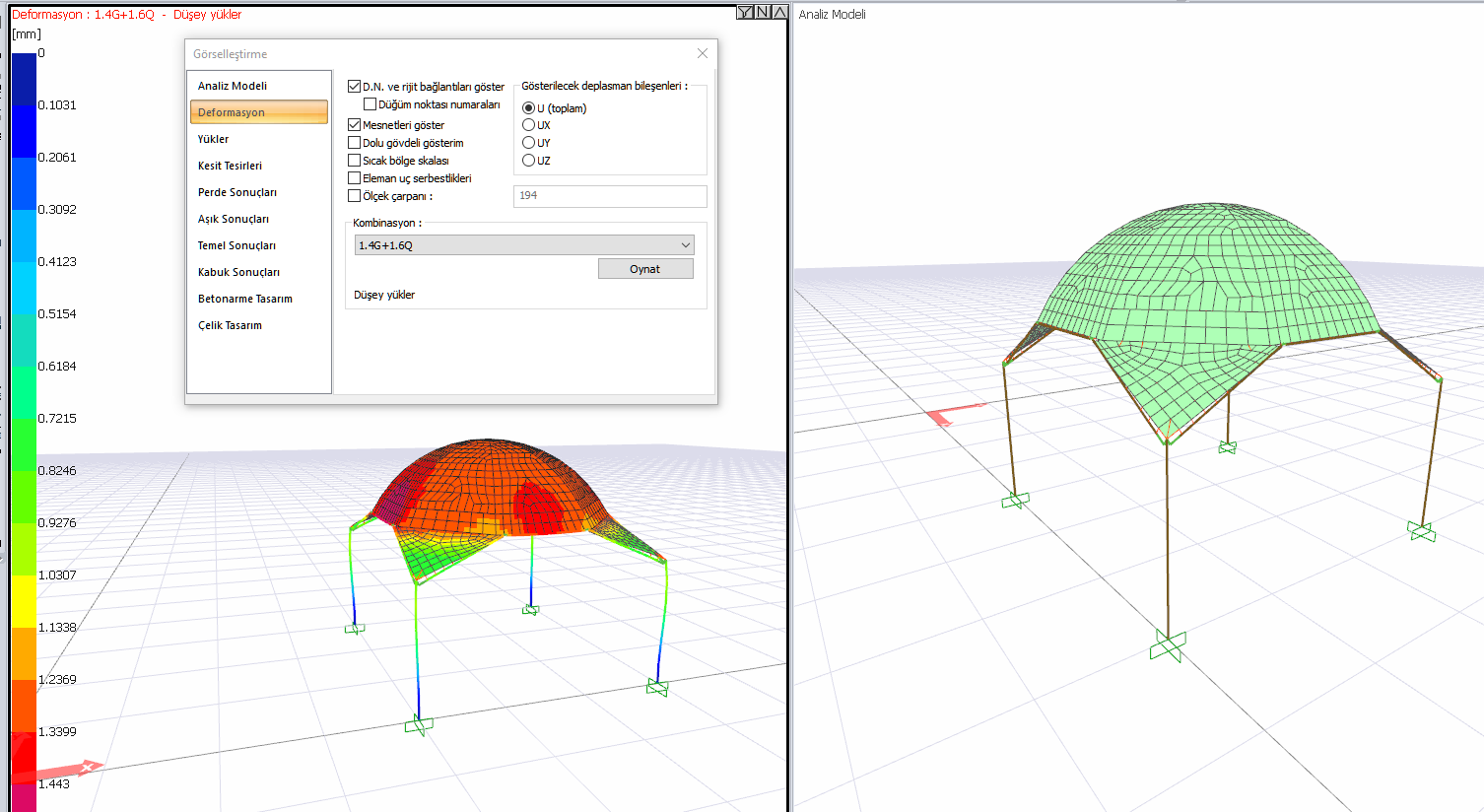Click legend value 0.8246
The image size is (1484, 812).
tap(57, 470)
